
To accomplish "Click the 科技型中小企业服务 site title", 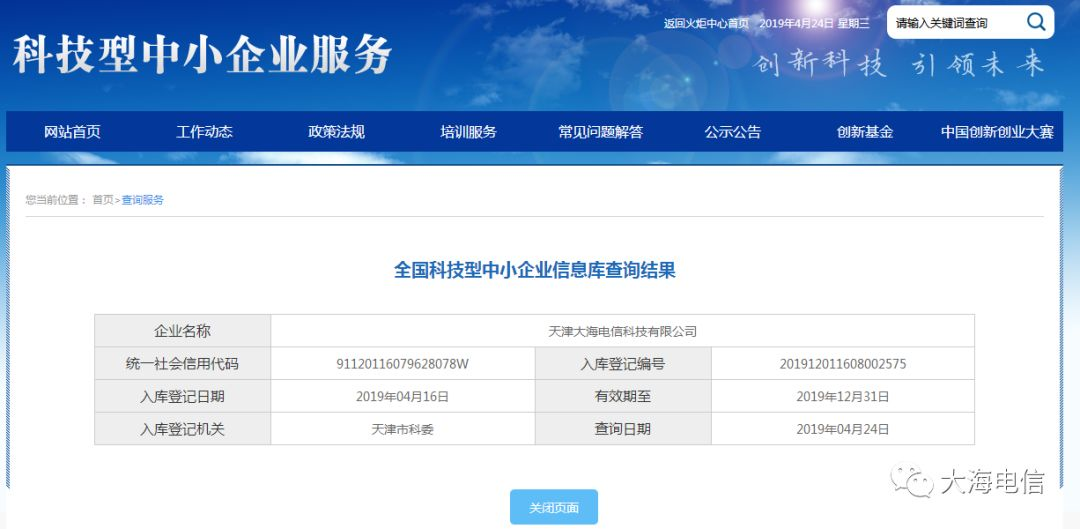I will point(202,55).
